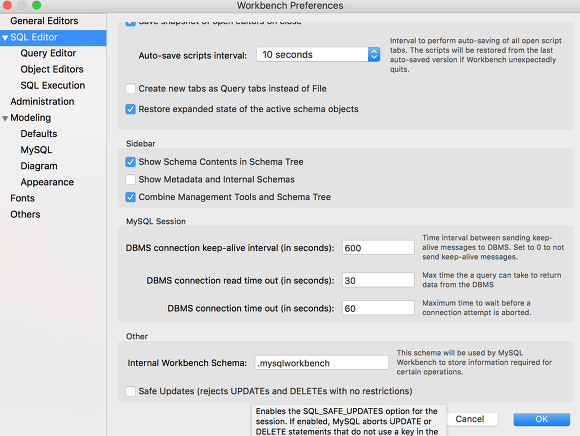This screenshot has height=436, width=580.
Task: Open the Modeling Defaults page
Action: click(39, 133)
